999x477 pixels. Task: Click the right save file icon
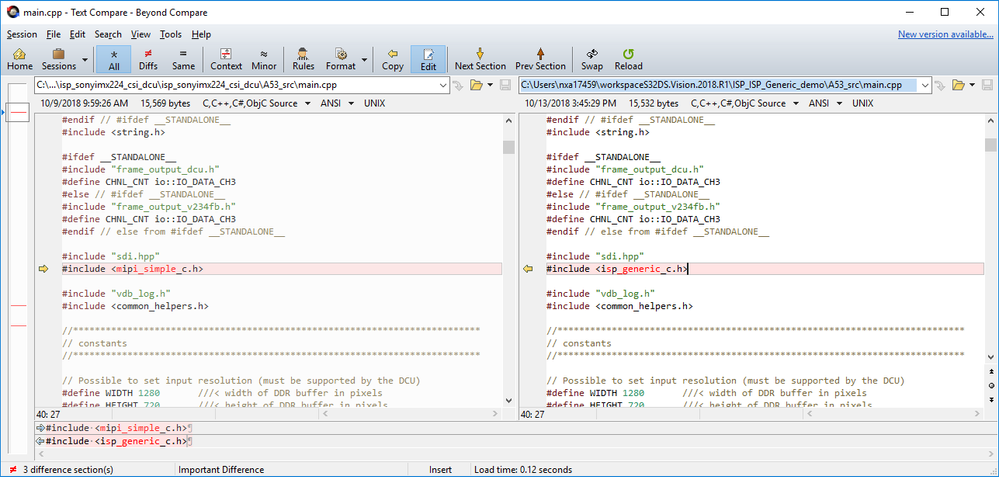click(986, 85)
